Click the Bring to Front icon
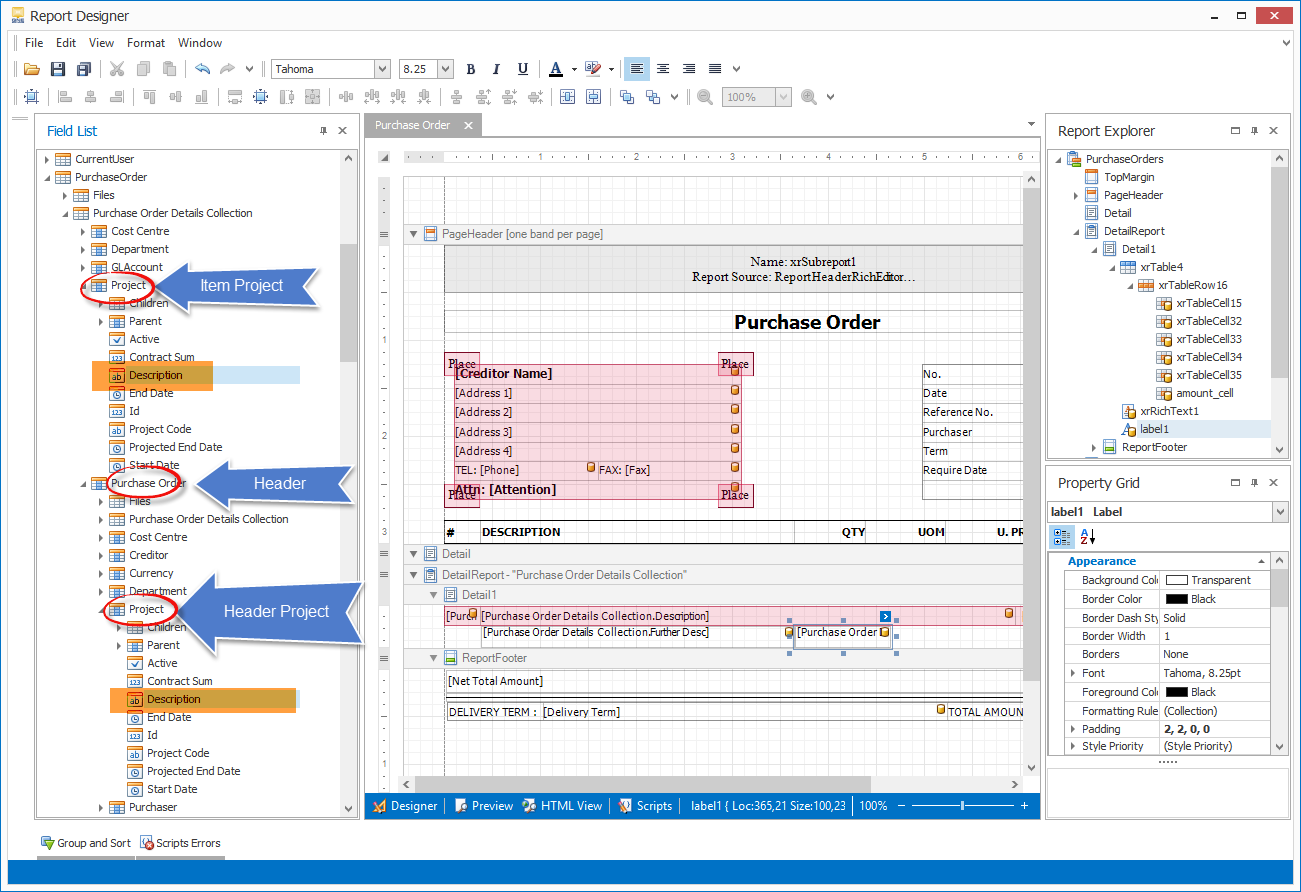1301x892 pixels. point(627,97)
